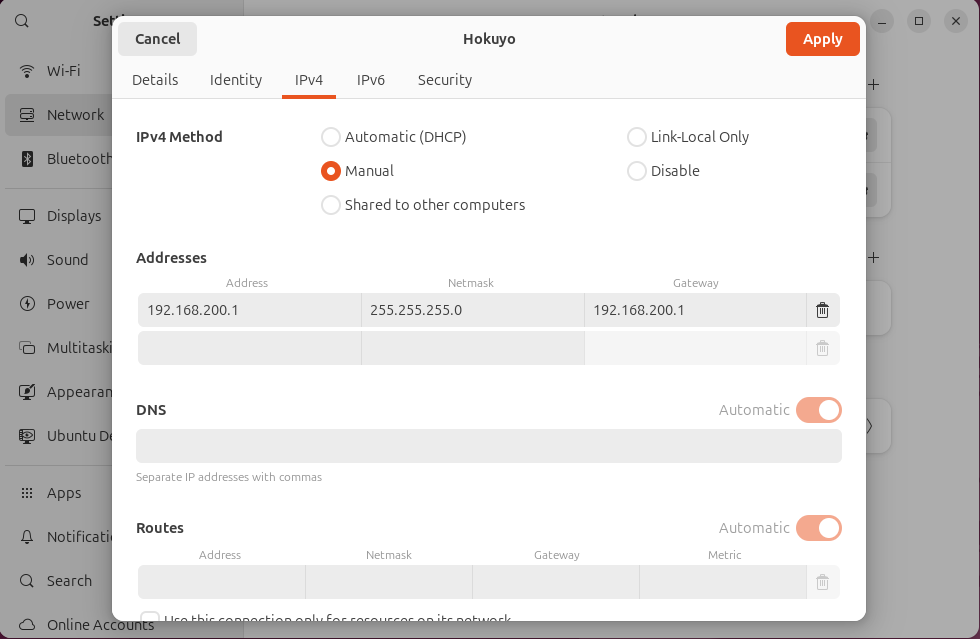
Task: Apply the Hokuyo connection changes
Action: tap(822, 39)
